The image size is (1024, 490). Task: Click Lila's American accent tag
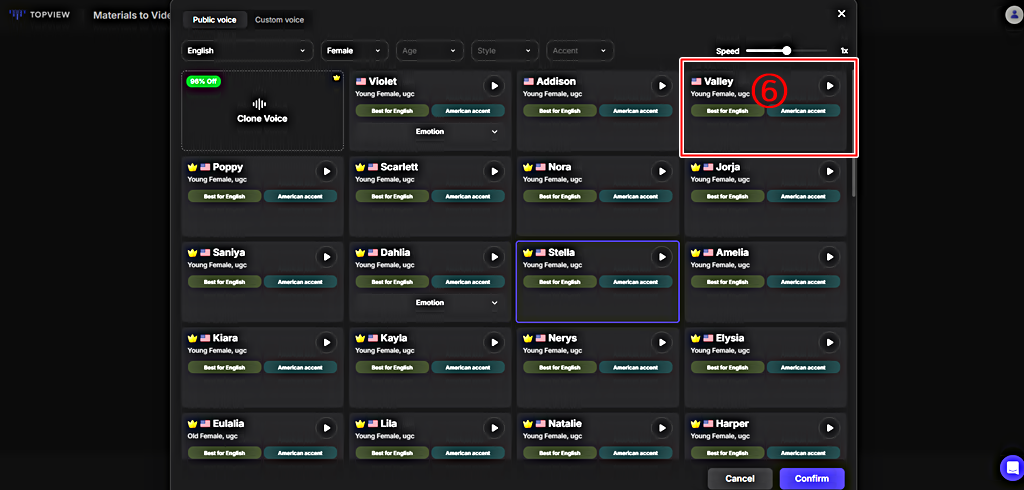468,452
